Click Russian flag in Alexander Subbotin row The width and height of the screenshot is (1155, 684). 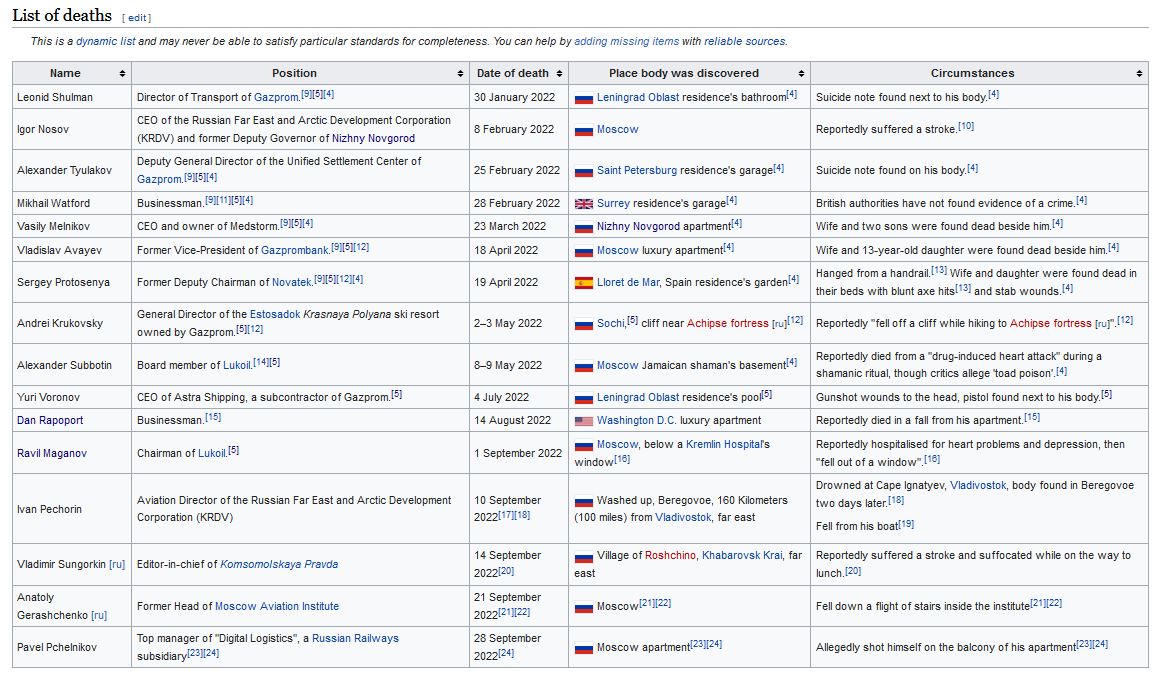(x=583, y=366)
